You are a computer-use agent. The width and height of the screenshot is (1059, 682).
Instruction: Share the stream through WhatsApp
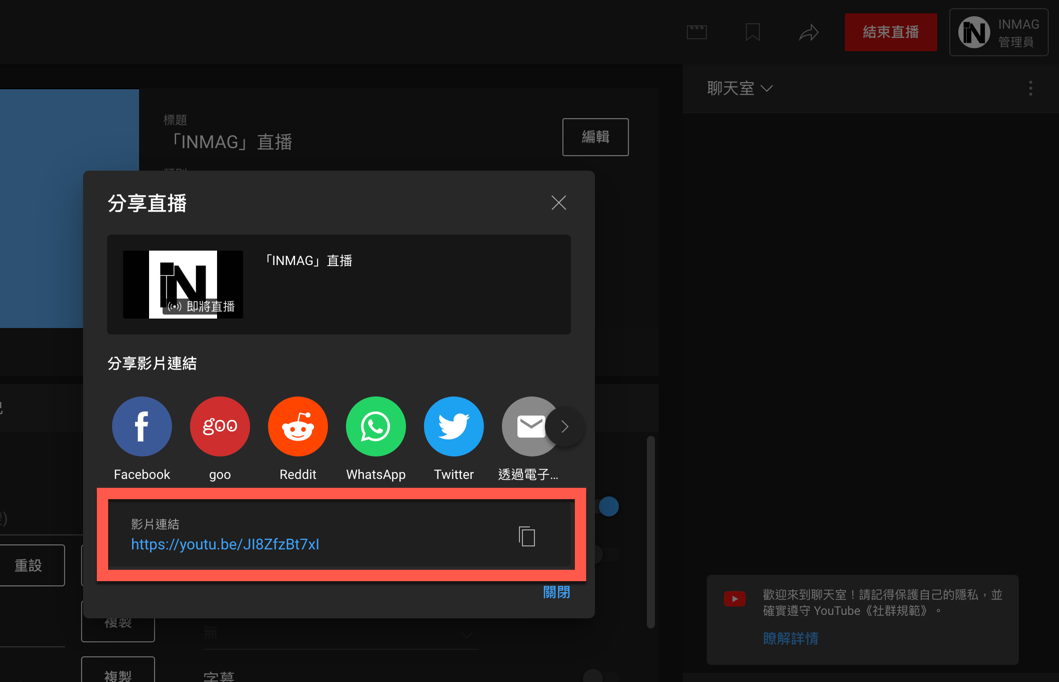coord(376,426)
